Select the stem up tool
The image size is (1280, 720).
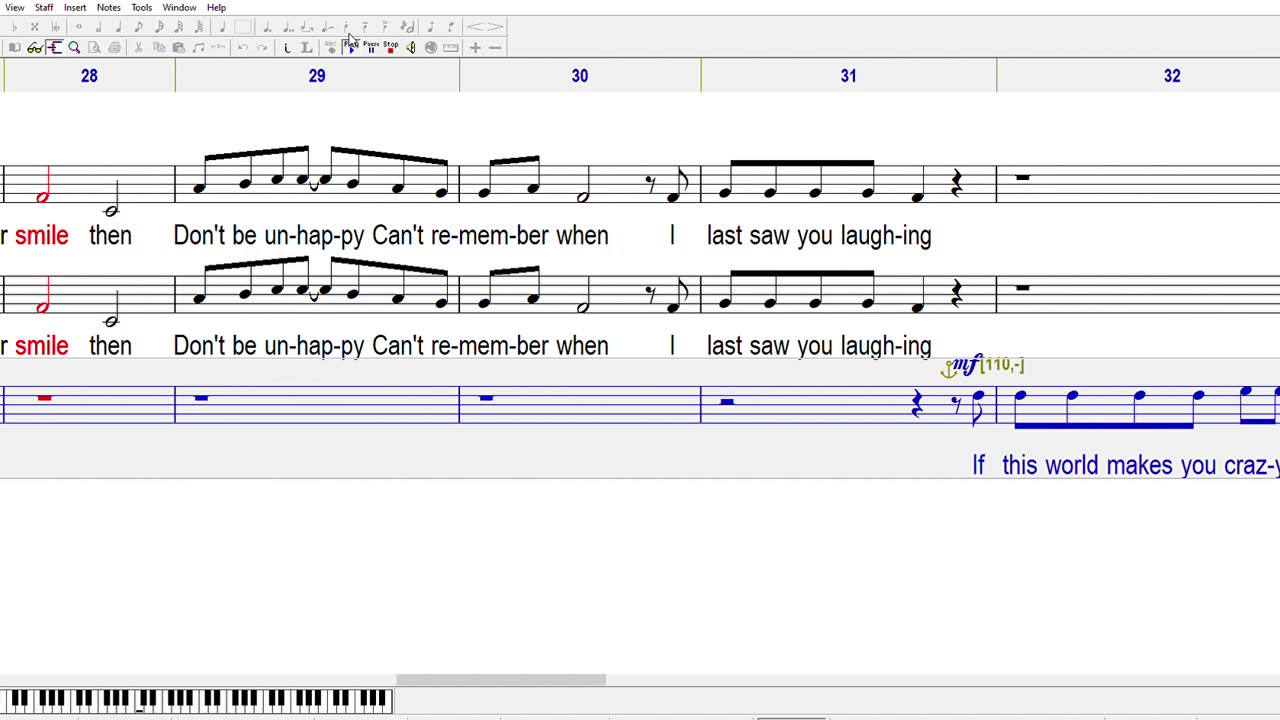pyautogui.click(x=431, y=27)
